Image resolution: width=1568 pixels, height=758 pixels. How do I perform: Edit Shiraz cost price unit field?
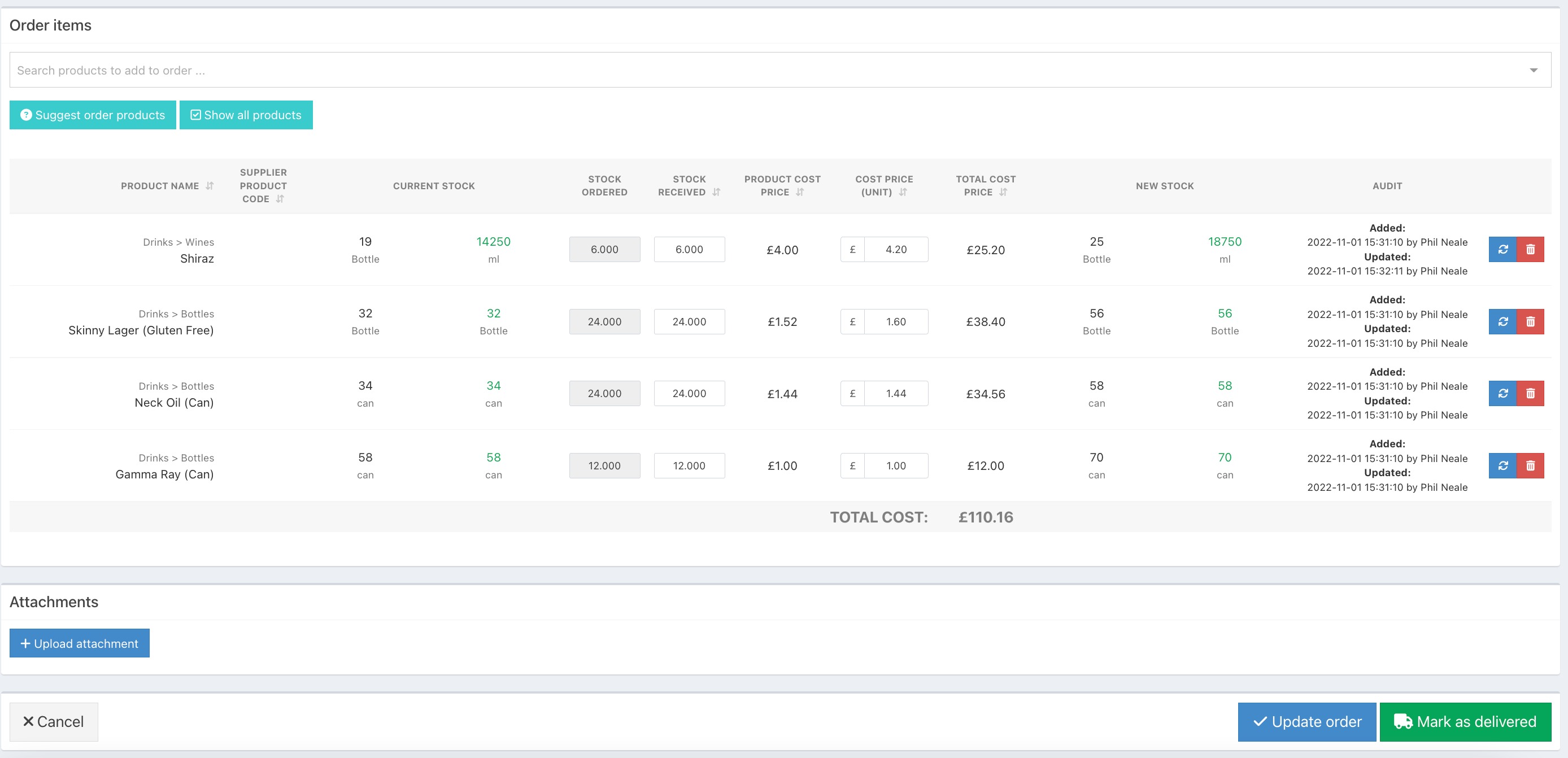click(895, 250)
